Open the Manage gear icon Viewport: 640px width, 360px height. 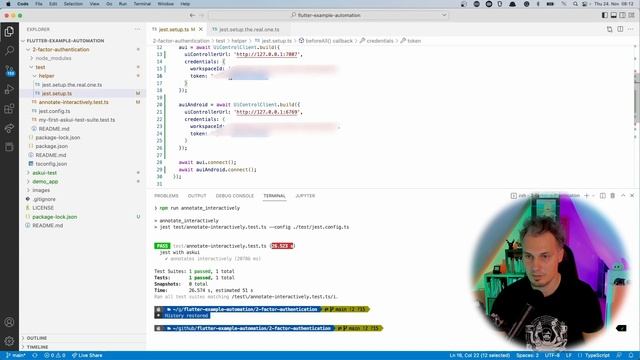(x=9, y=341)
